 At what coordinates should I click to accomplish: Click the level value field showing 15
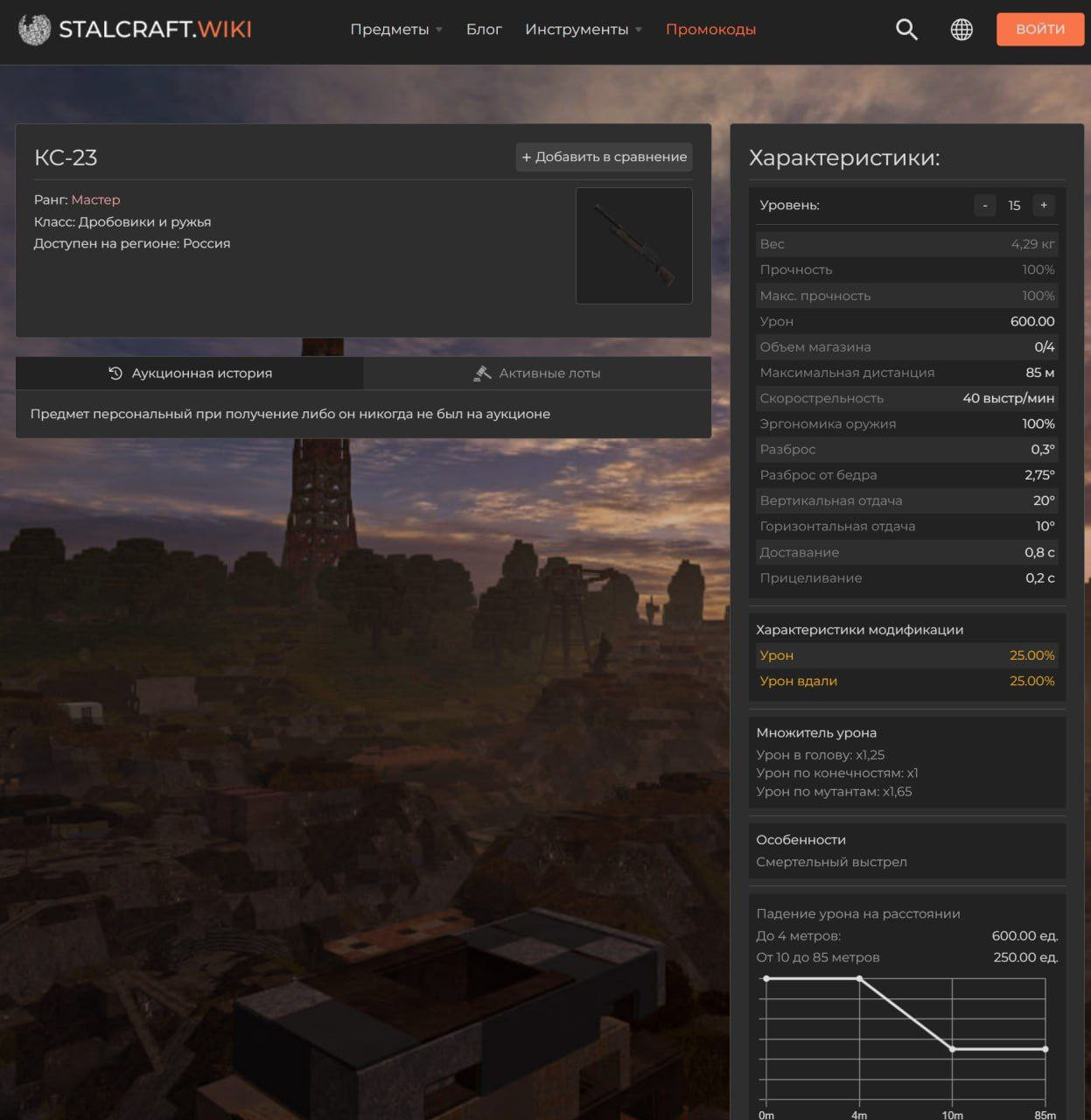pos(1014,206)
